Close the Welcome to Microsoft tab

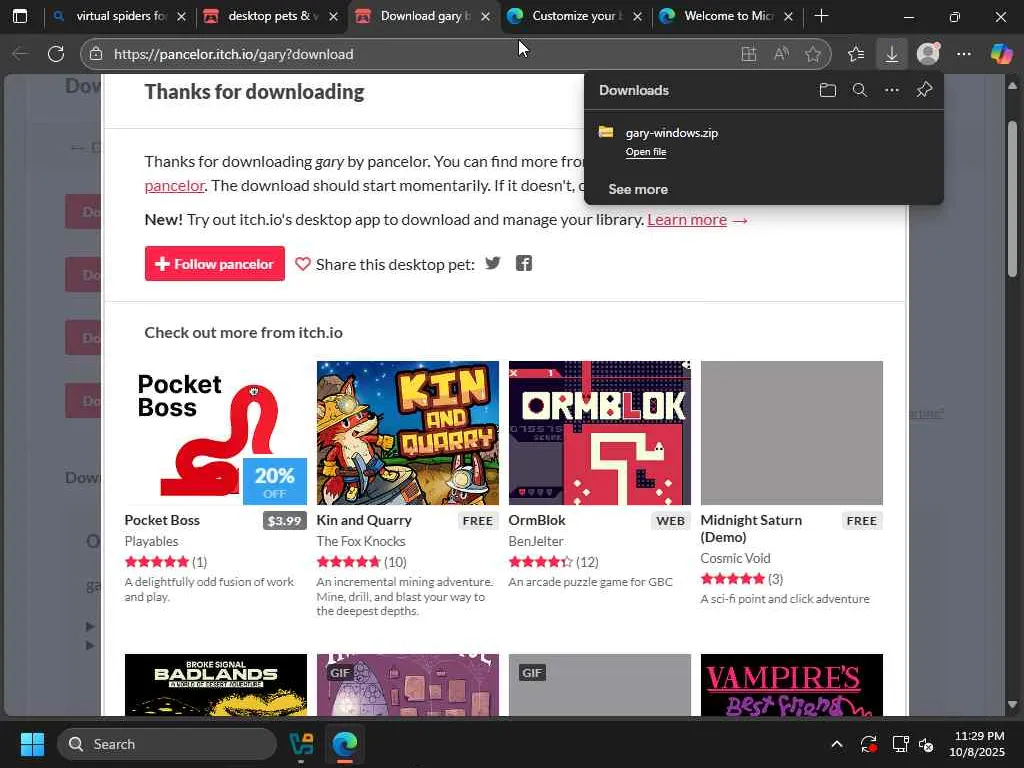click(x=788, y=17)
